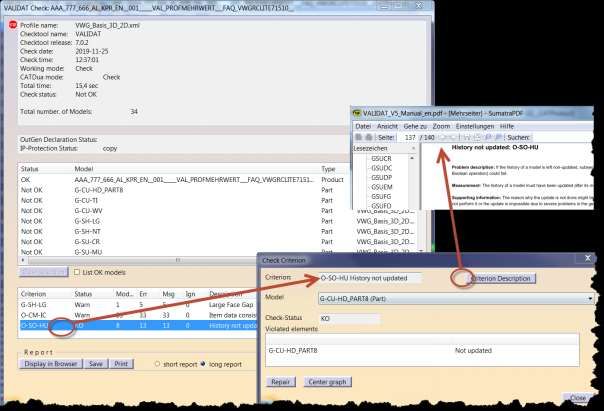Screen dimensions: 604x411
Task: Select the GSUCR bookmark
Action: point(381,158)
